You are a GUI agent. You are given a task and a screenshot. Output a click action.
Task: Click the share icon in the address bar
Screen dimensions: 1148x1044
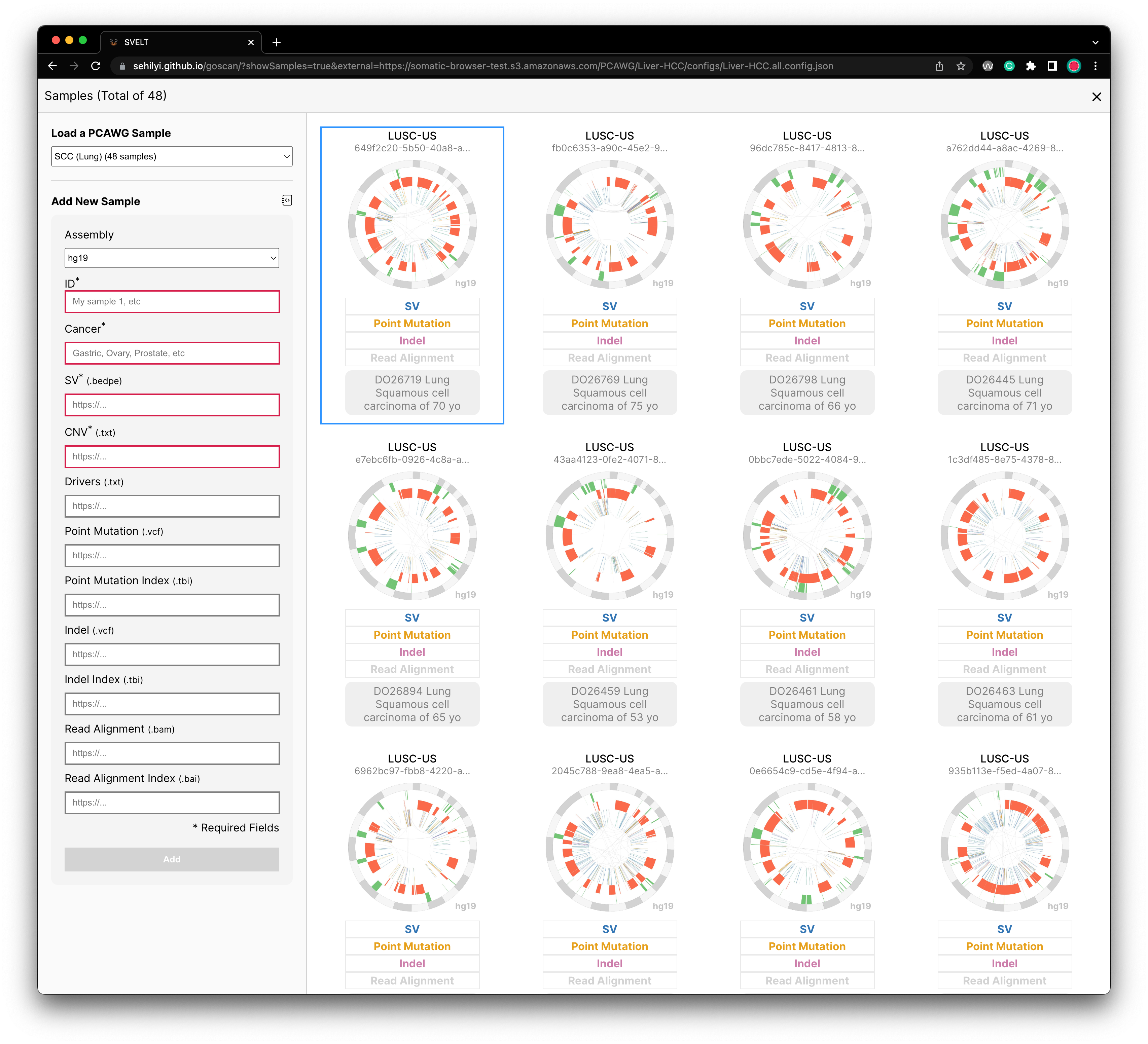(x=939, y=66)
